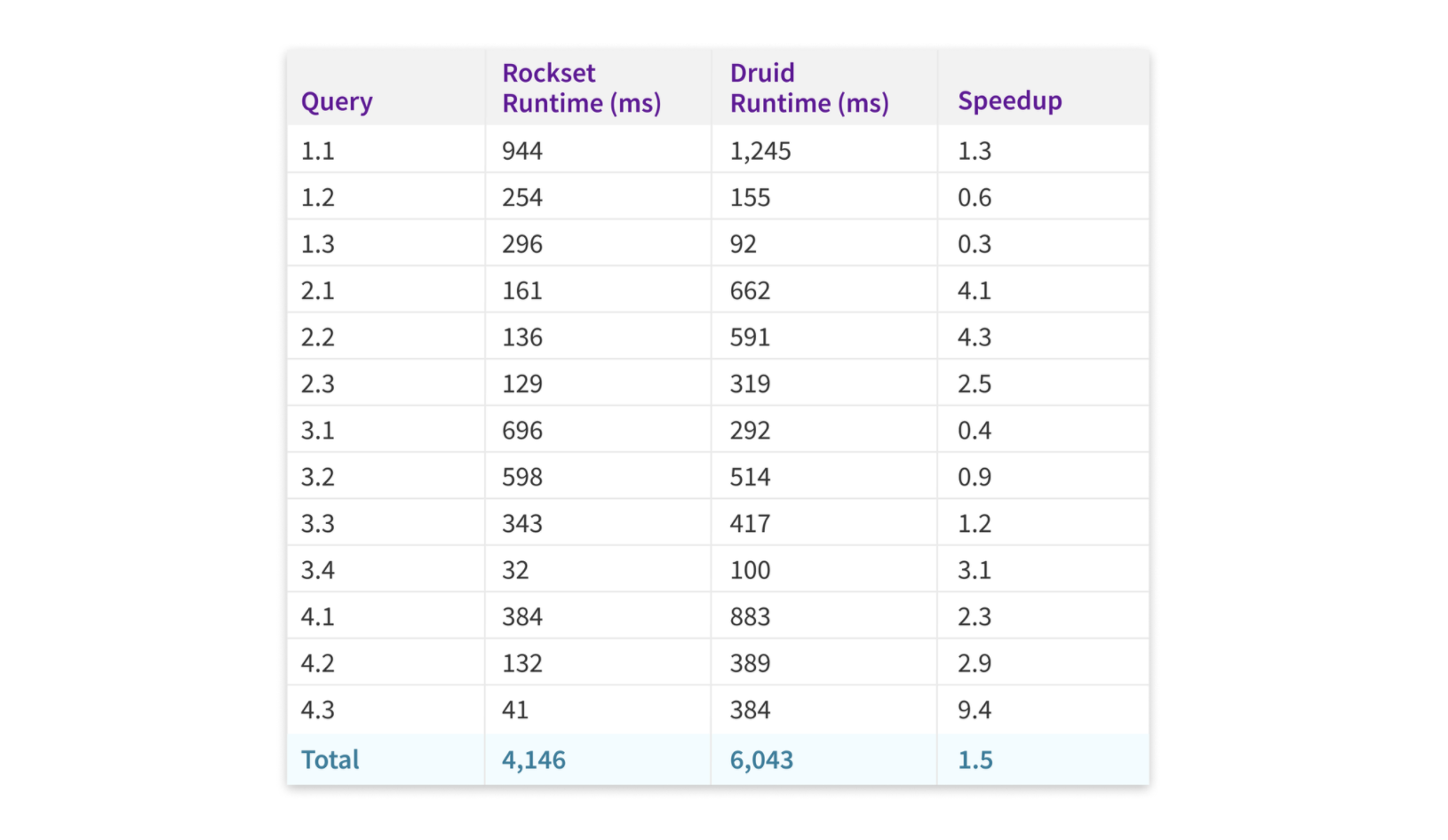This screenshot has height=840, width=1448.
Task: Select Rockset runtime 384 in row 4.1
Action: pos(522,617)
